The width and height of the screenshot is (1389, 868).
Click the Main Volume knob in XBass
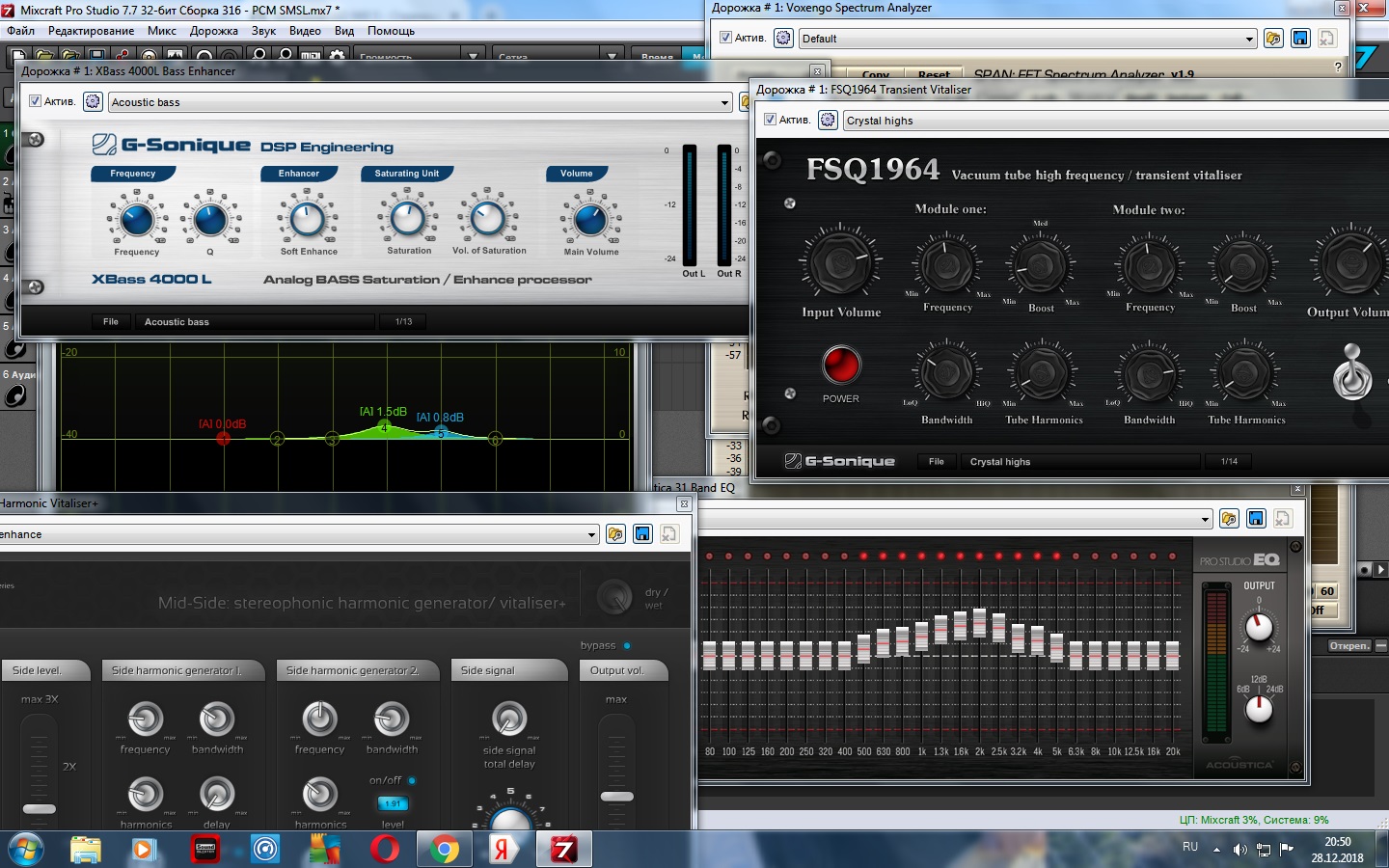tap(590, 219)
